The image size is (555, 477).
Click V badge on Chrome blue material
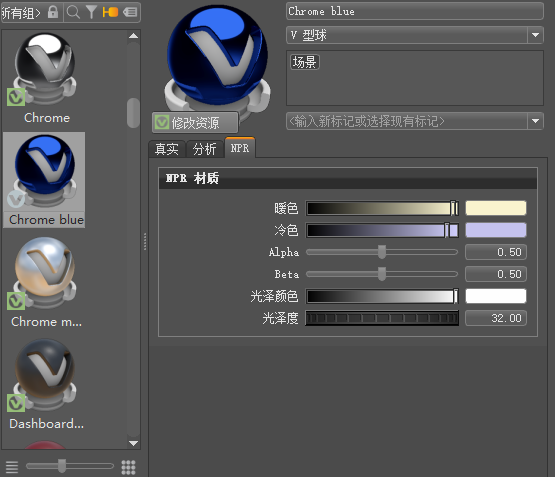[x=16, y=199]
